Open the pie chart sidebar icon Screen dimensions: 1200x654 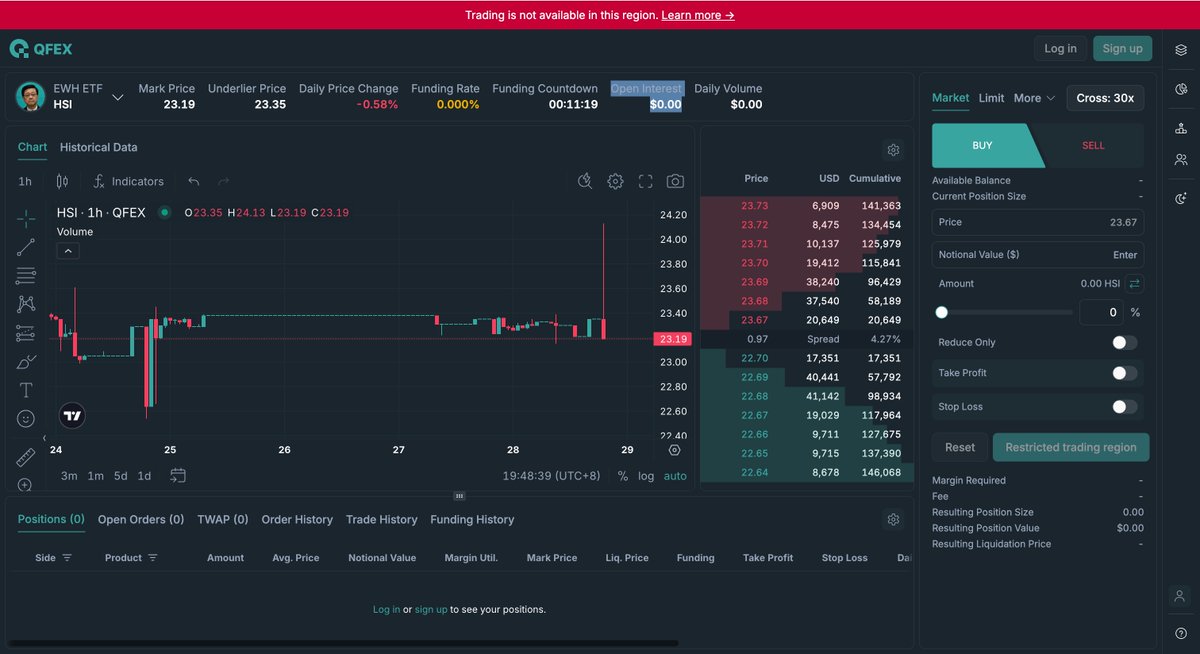coord(1181,89)
